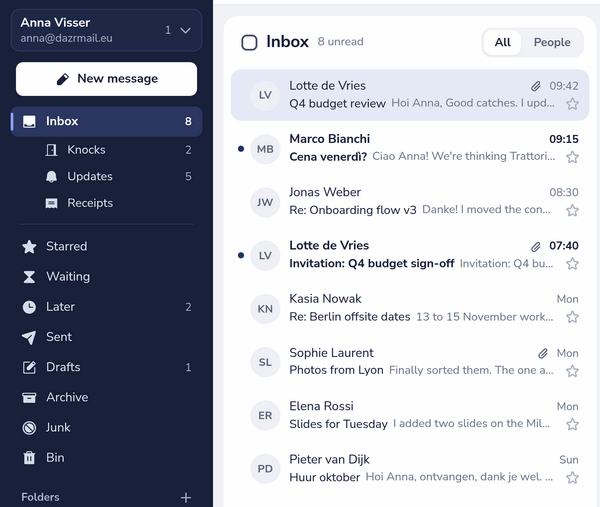Star the Invitation: Q4 budget sign-off email

pos(572,264)
